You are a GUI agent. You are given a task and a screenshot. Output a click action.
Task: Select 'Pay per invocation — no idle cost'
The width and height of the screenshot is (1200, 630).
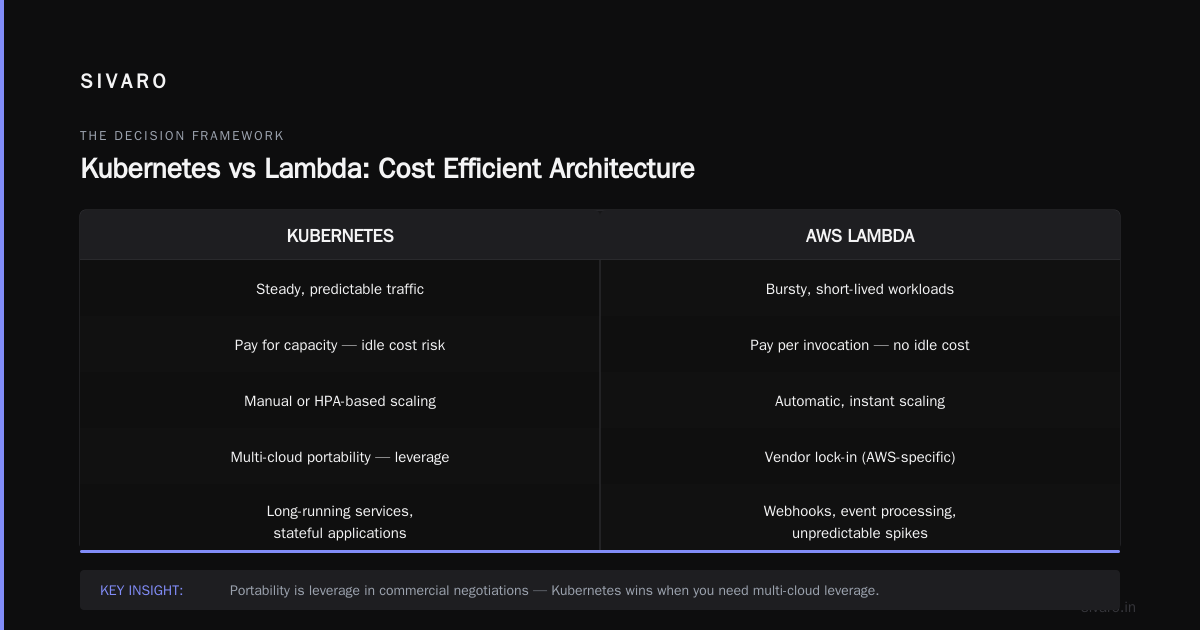click(x=860, y=345)
